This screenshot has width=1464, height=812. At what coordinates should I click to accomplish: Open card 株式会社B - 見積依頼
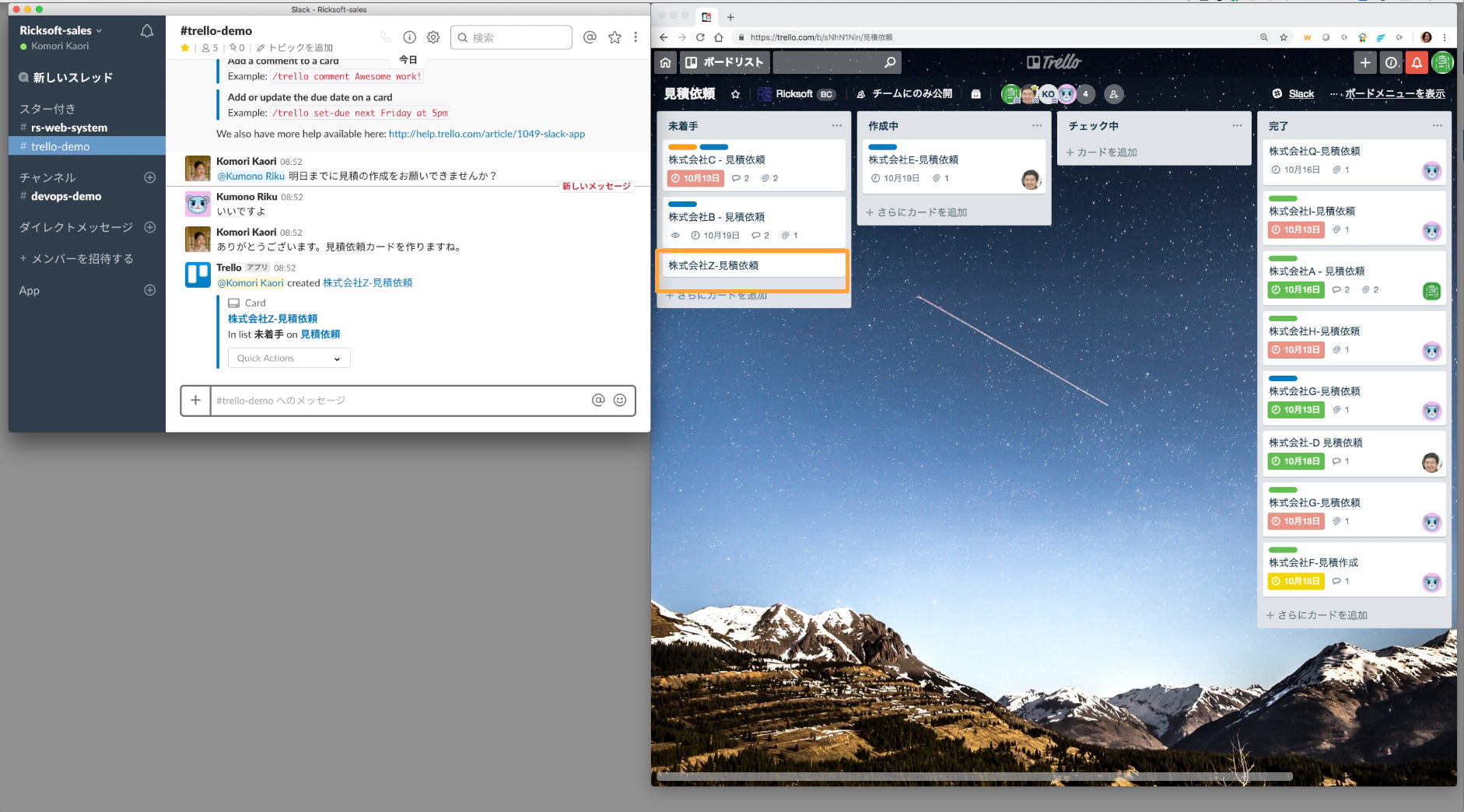tap(753, 222)
